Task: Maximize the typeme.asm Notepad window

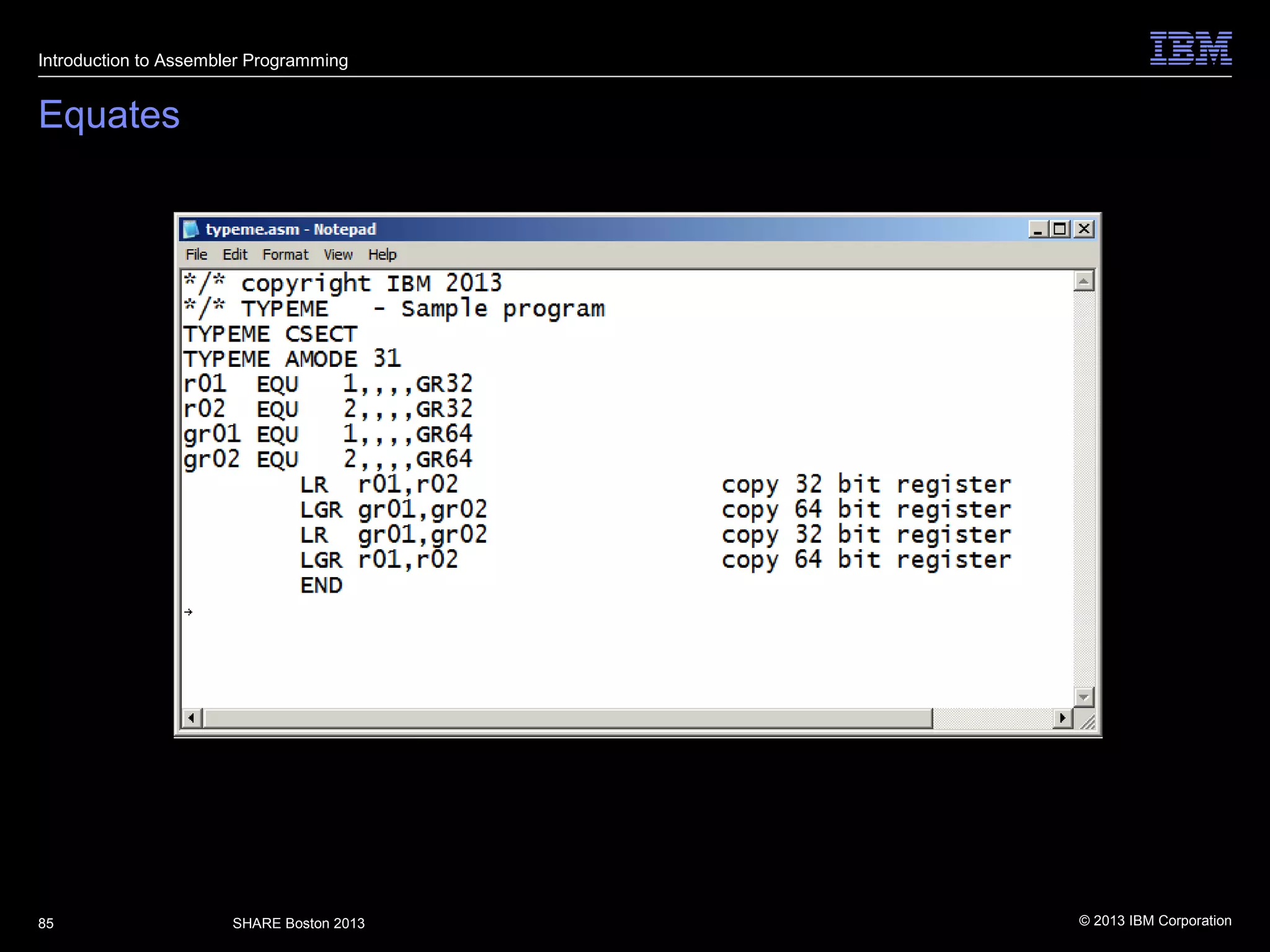Action: tap(1060, 229)
